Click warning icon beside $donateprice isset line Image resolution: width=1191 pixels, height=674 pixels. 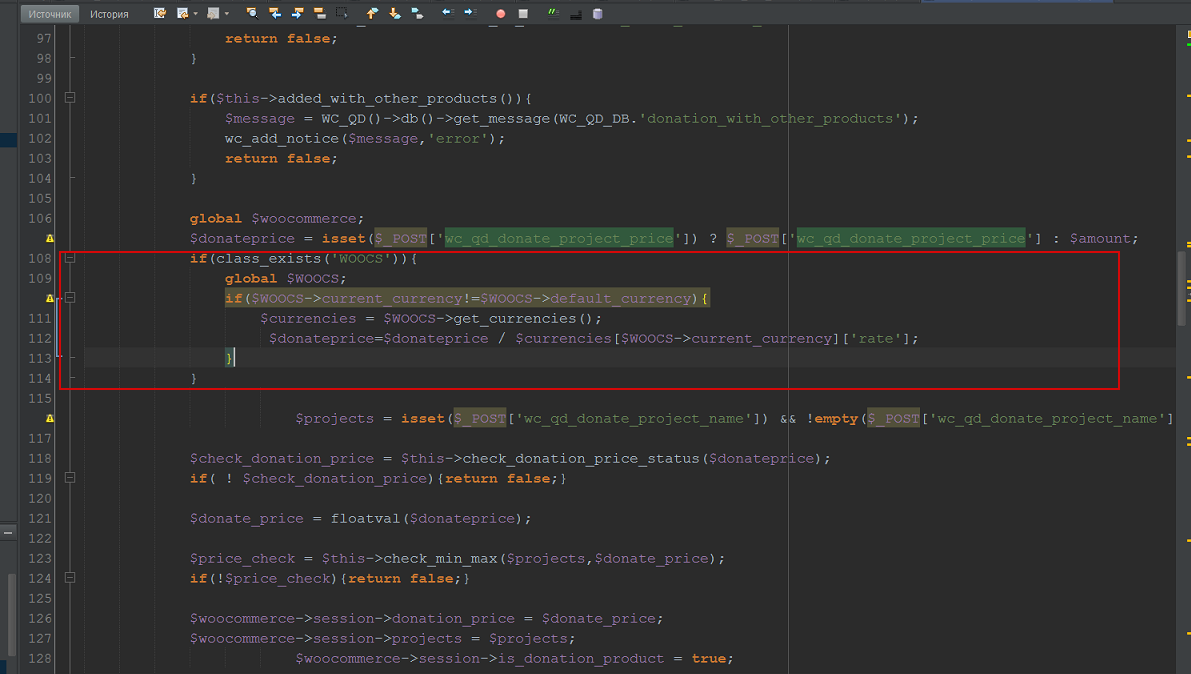pos(49,239)
